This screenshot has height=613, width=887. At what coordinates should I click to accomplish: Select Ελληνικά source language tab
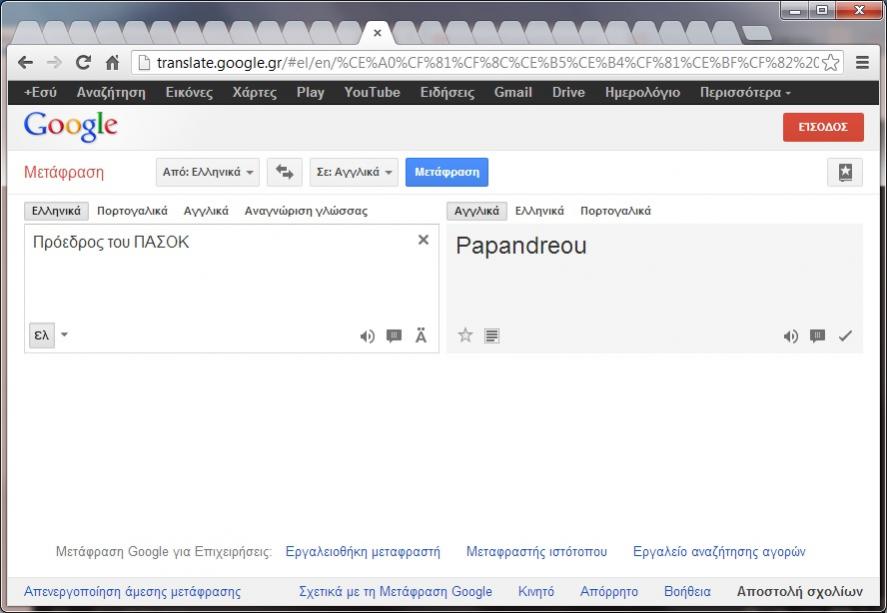tap(56, 211)
